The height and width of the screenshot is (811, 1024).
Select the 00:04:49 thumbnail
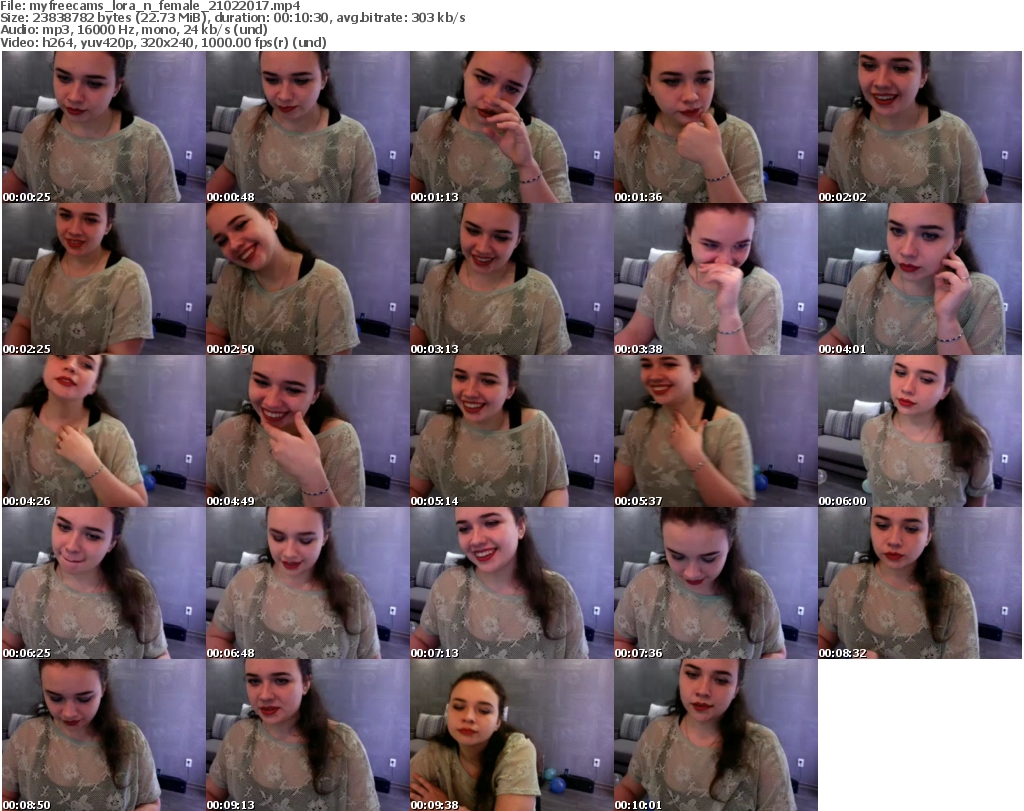[x=308, y=431]
